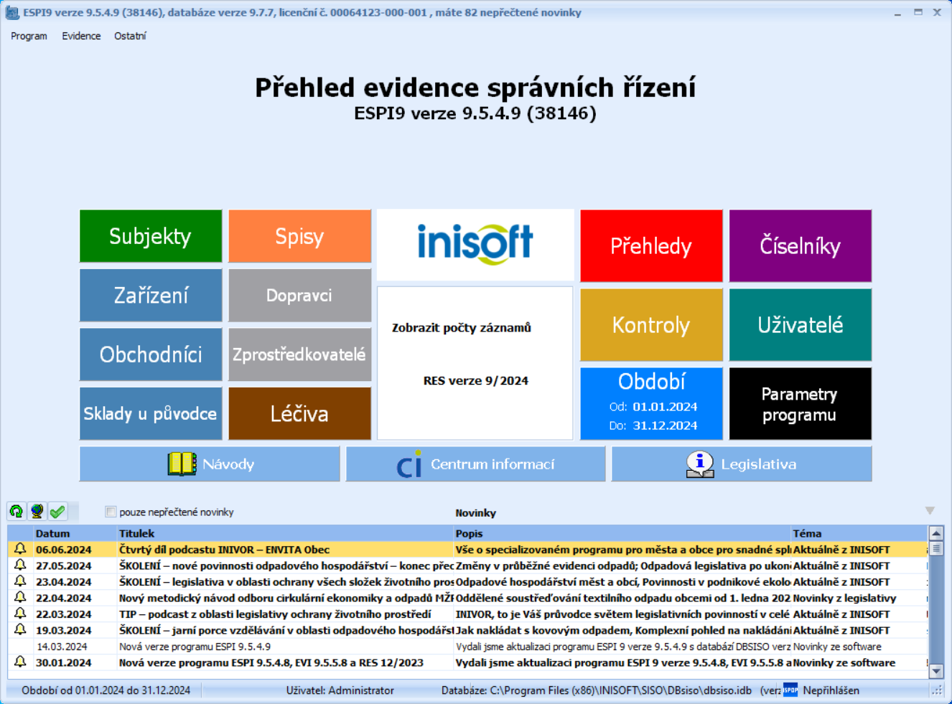Viewport: 952px width, 704px height.
Task: Click the green refresh news icon
Action: [16, 512]
